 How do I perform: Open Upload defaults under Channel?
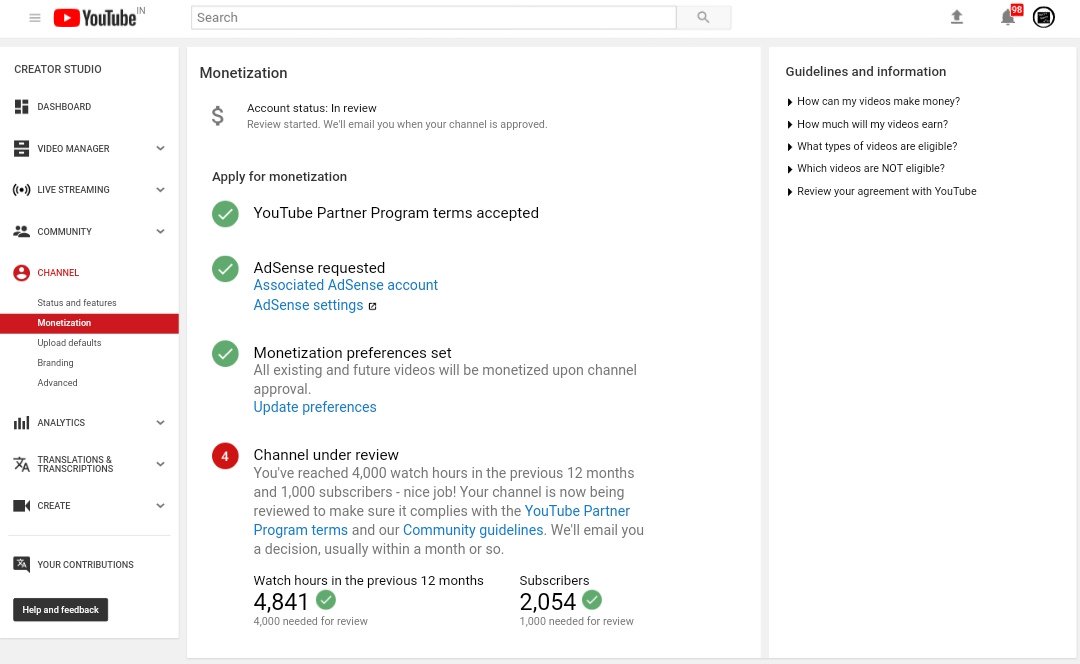tap(69, 343)
